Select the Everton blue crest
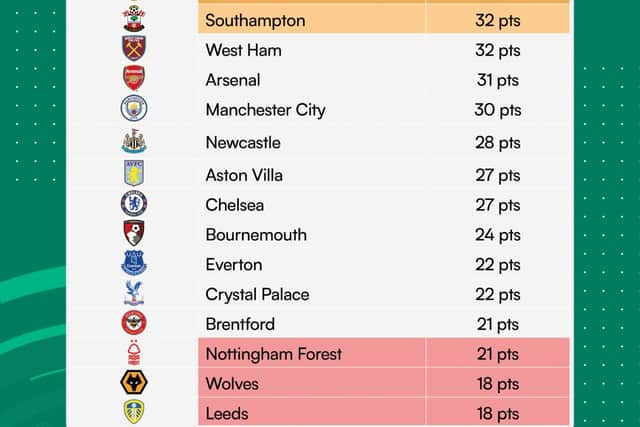Viewport: 640px width, 427px height. [x=134, y=263]
